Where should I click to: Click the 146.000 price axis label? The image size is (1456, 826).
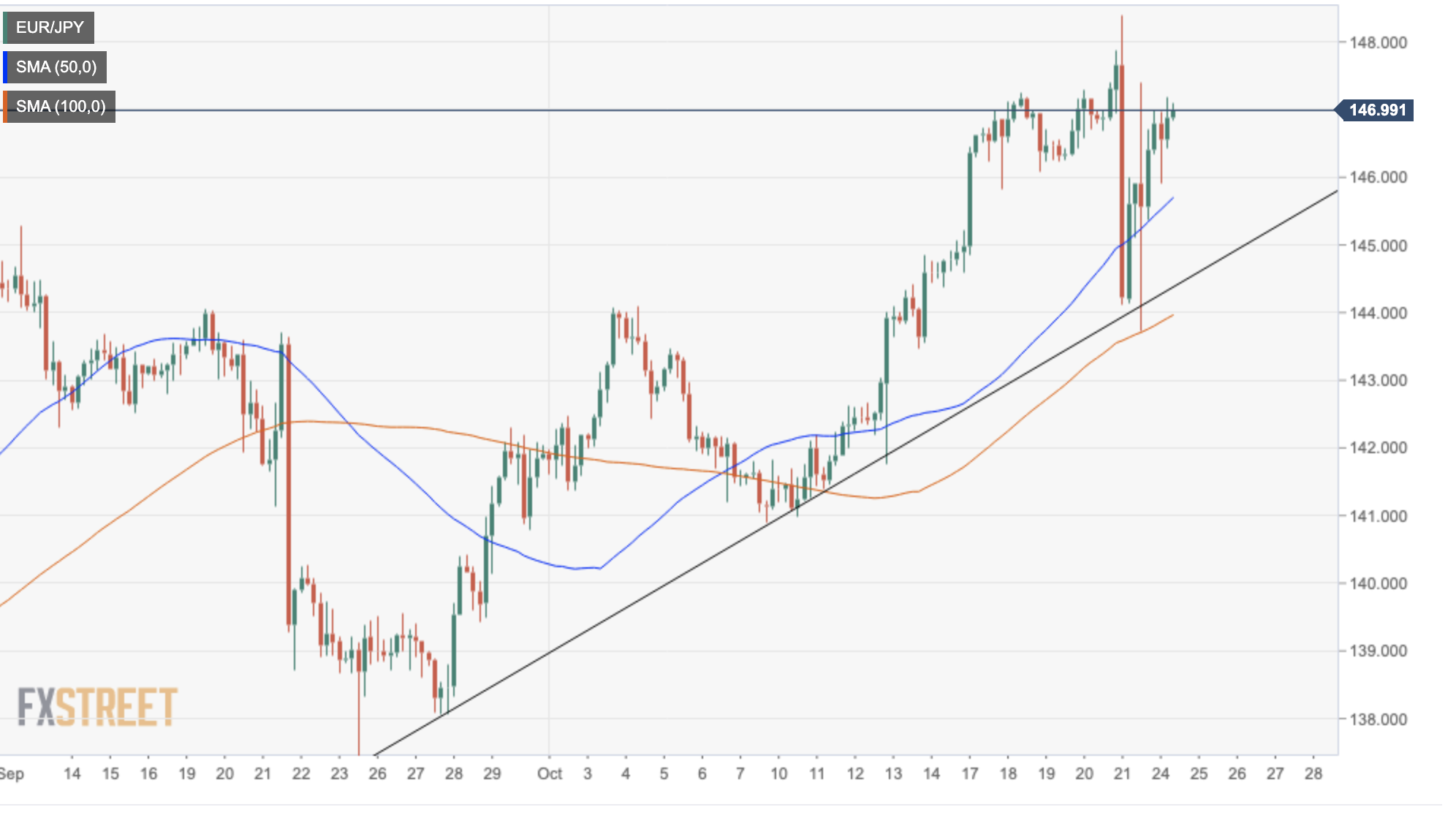tap(1378, 178)
